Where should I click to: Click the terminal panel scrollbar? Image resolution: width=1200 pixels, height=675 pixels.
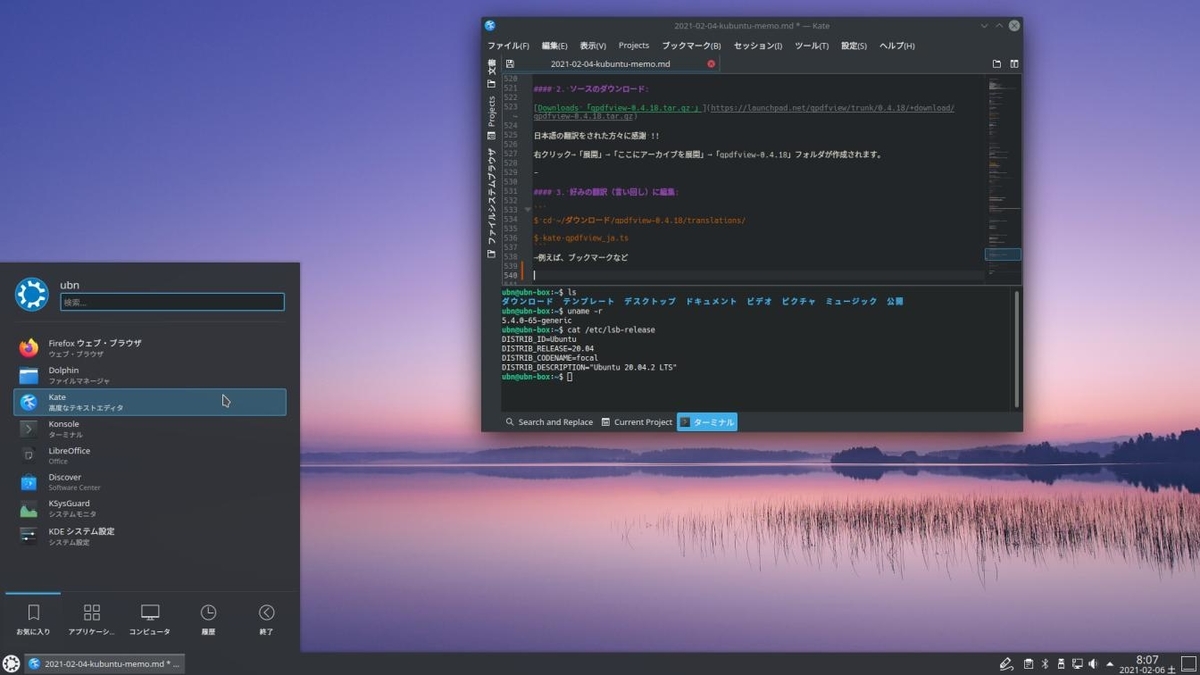point(1017,347)
